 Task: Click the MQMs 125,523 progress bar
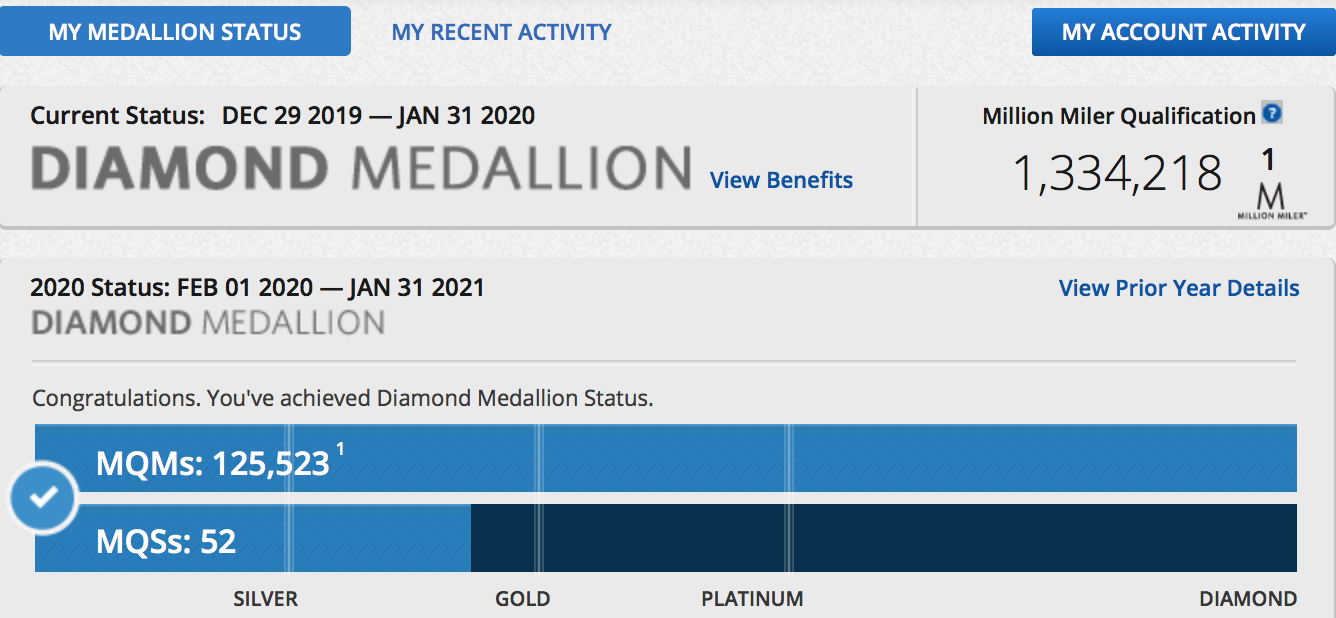tap(700, 458)
